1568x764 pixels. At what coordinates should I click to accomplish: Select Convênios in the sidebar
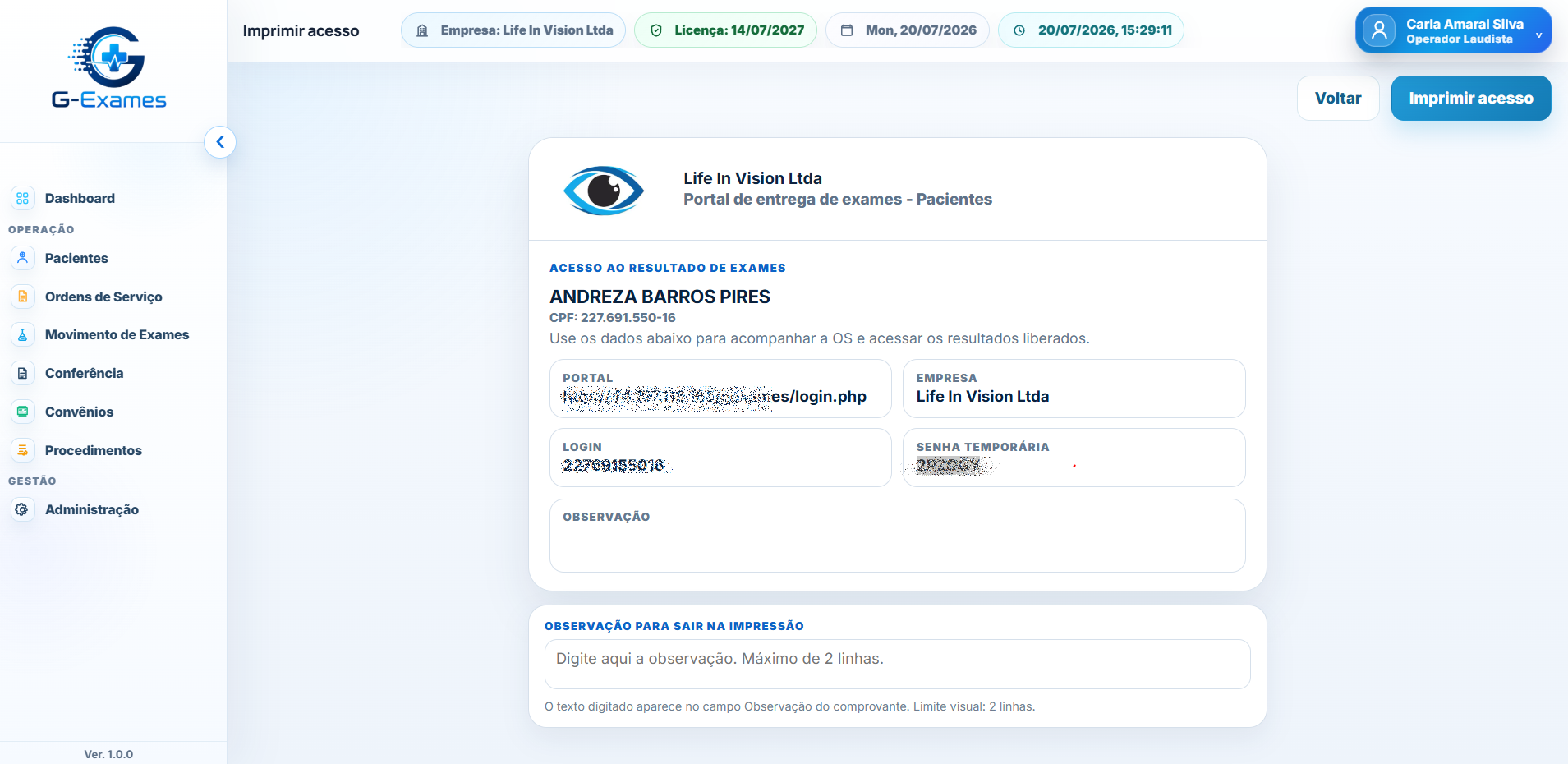point(79,412)
